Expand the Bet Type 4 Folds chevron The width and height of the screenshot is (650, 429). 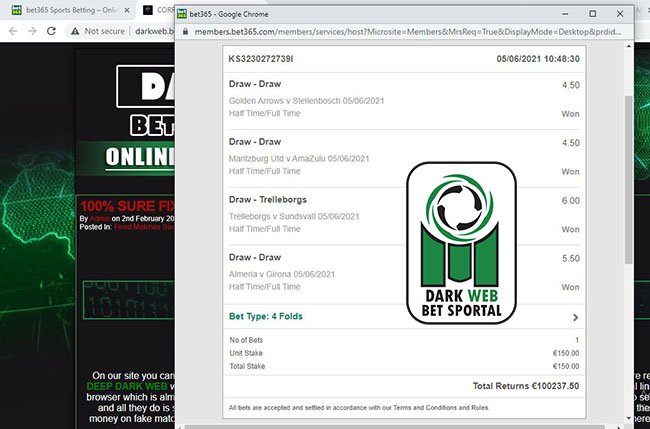click(x=574, y=317)
